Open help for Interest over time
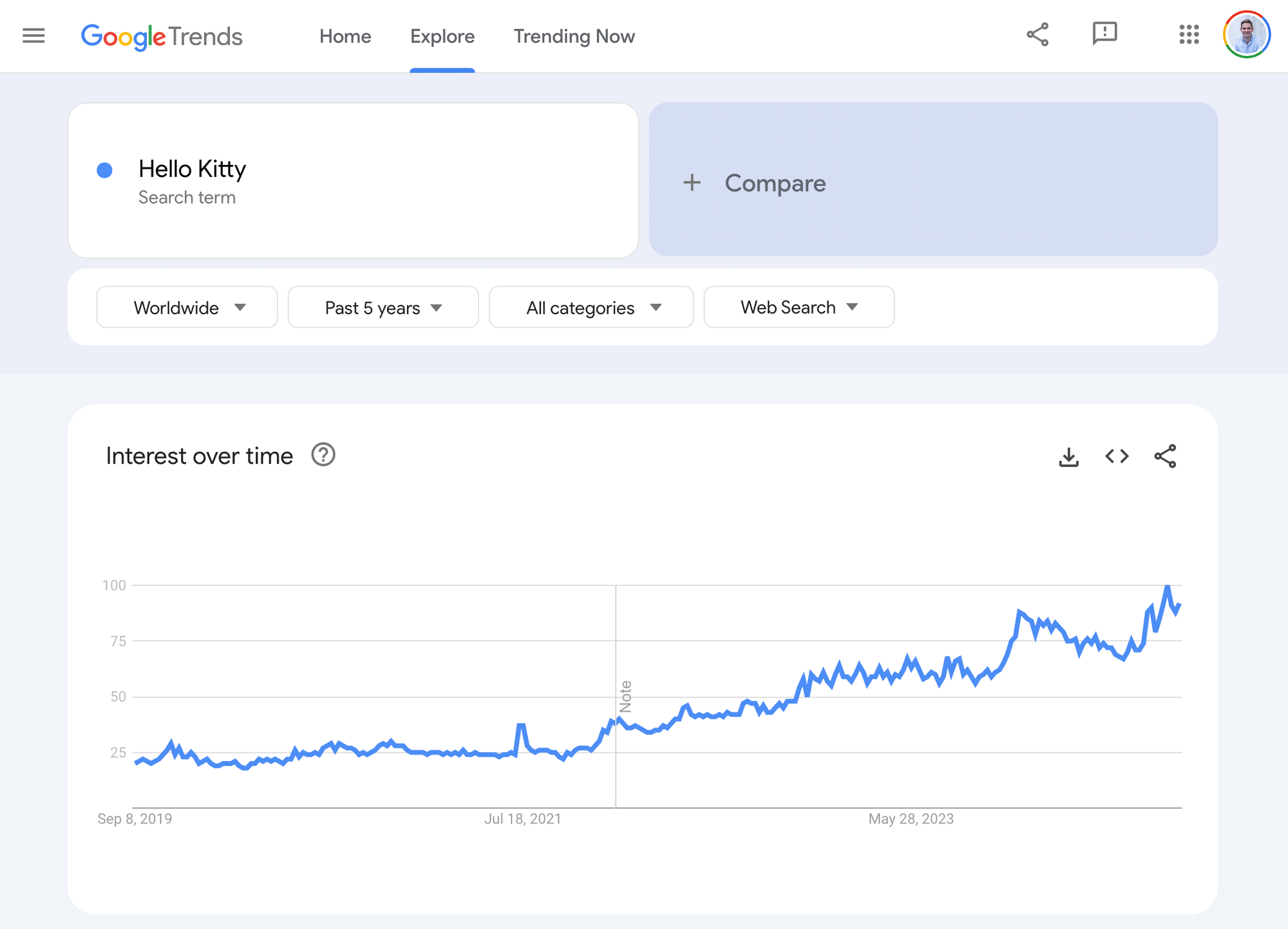 tap(323, 455)
